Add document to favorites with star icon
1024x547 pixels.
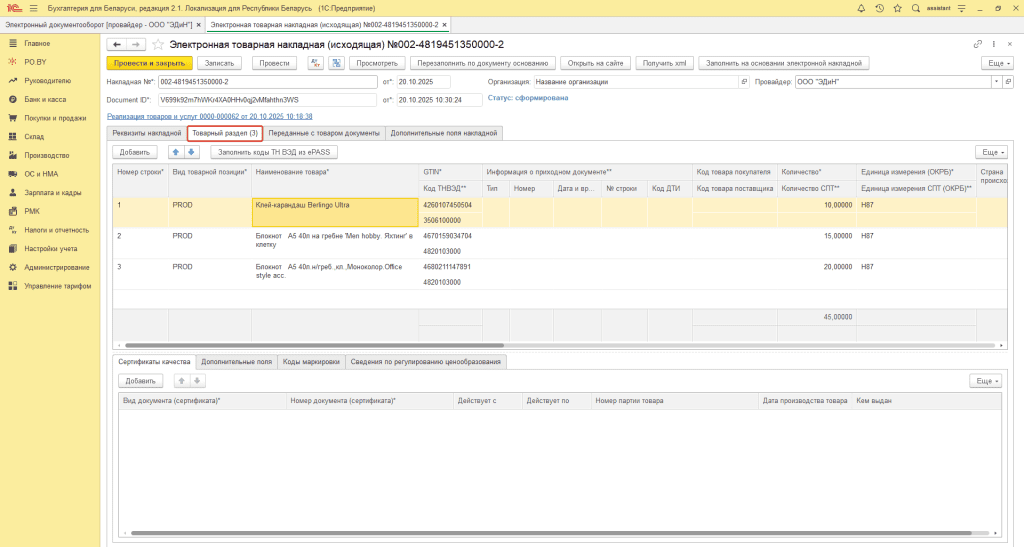coord(158,45)
